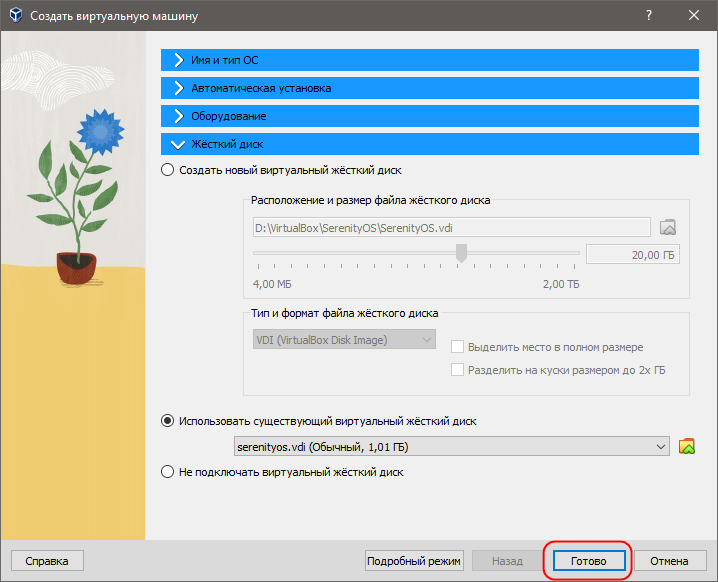Click the '4,00 МБ' minimum size label
Screen dimensions: 718x582
point(272,284)
